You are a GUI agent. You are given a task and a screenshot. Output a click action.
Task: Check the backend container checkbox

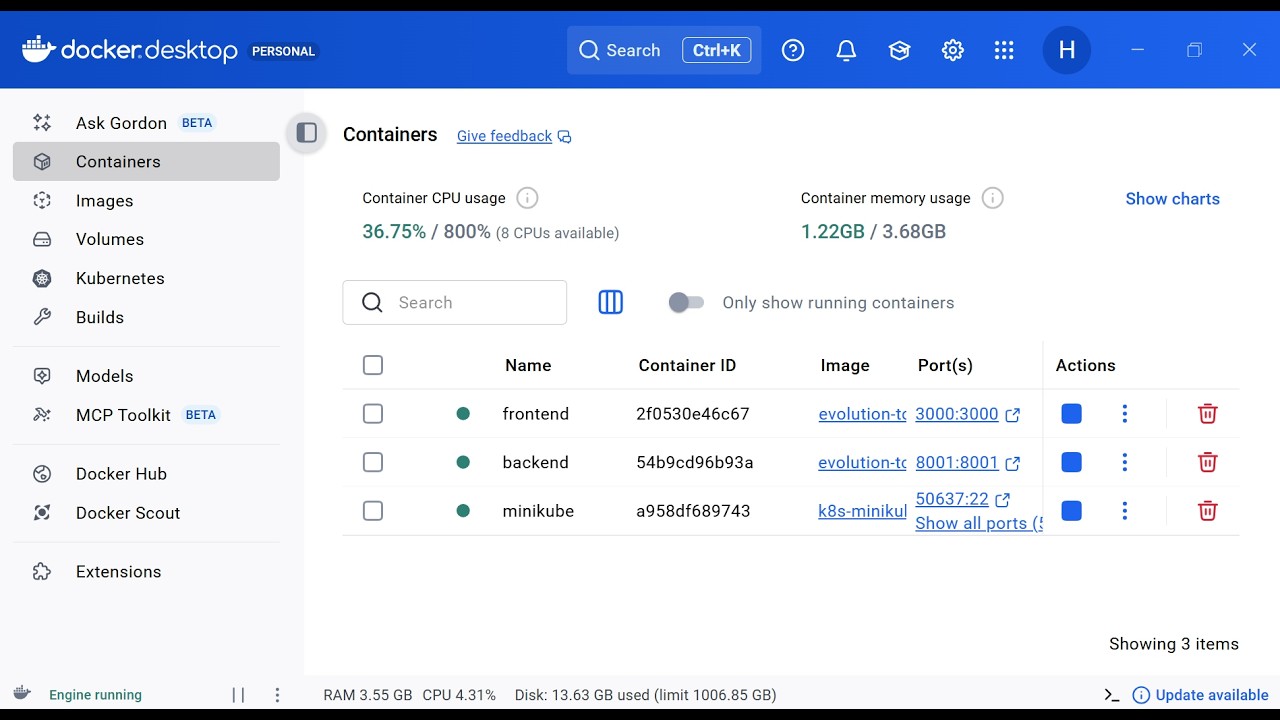coord(373,462)
